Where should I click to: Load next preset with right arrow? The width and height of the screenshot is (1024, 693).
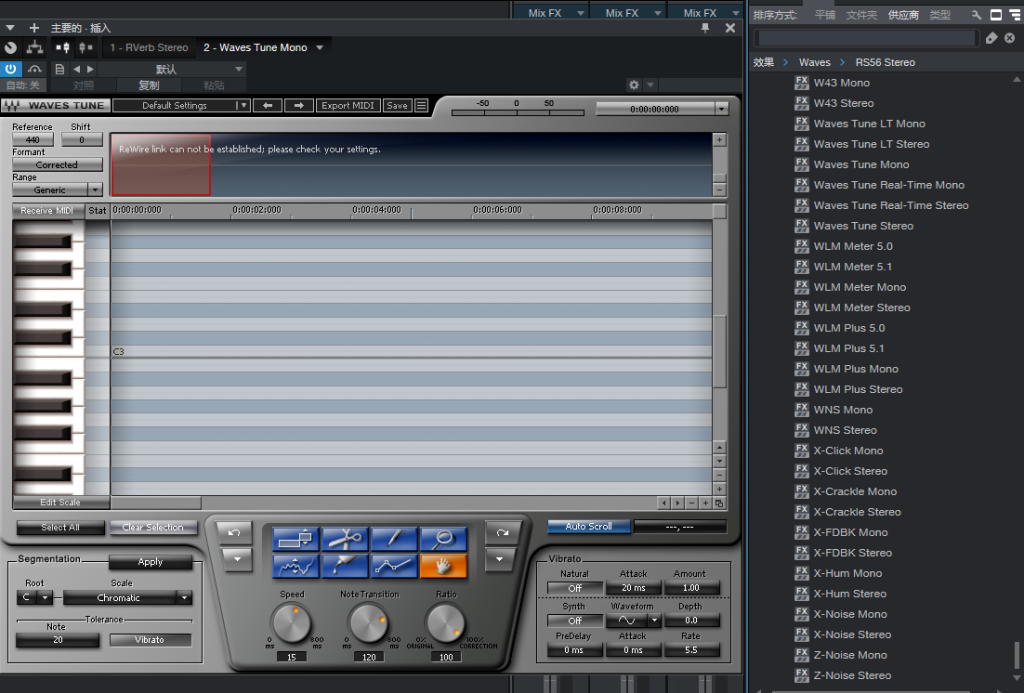pyautogui.click(x=298, y=105)
